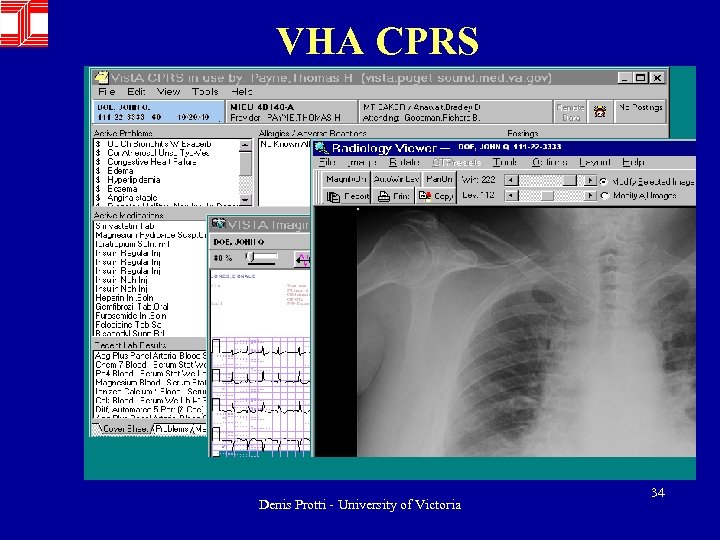Click the VISTA Imaging window title icon
720x540 pixels.
coord(219,224)
